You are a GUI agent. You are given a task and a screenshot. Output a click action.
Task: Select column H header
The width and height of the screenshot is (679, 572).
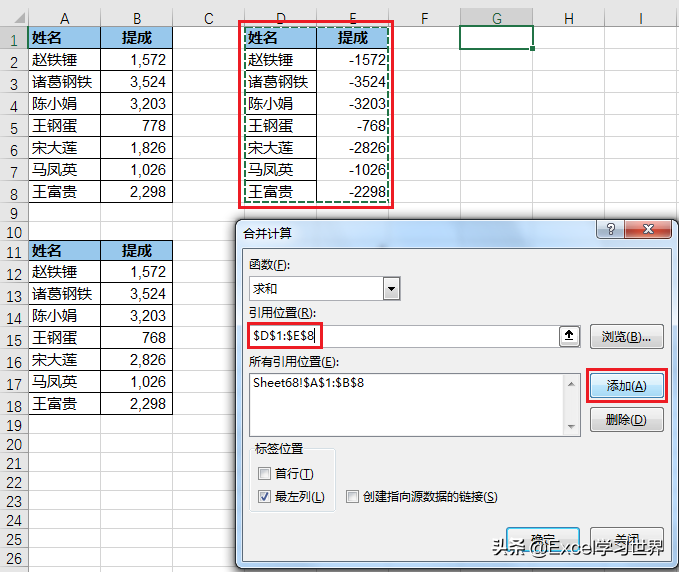[x=569, y=18]
